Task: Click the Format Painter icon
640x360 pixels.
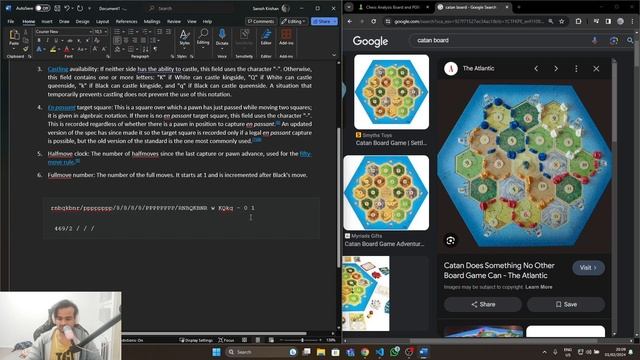Action: pyautogui.click(x=26, y=49)
